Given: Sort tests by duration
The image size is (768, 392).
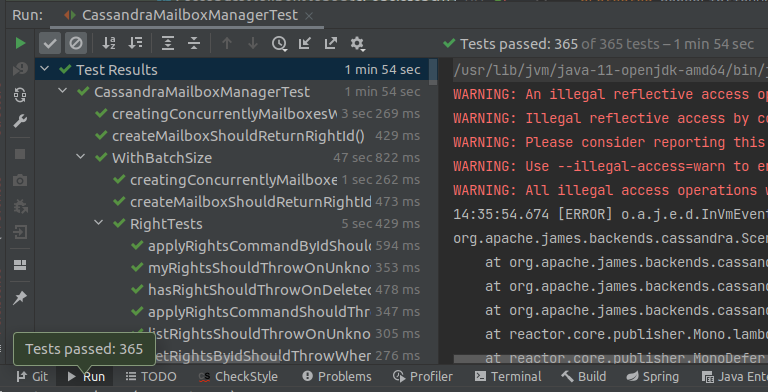Looking at the screenshot, I should coord(135,43).
